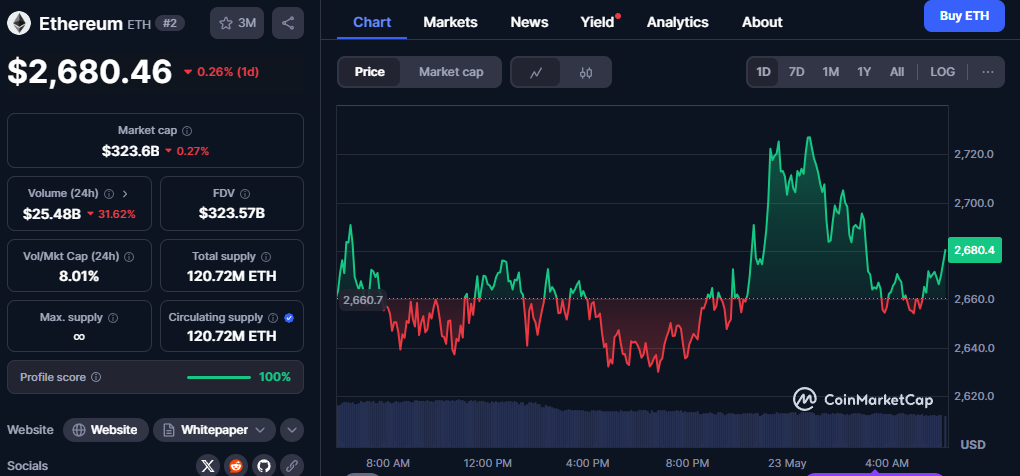Image resolution: width=1020 pixels, height=476 pixels.
Task: Click the 100% profile score value
Action: [275, 377]
